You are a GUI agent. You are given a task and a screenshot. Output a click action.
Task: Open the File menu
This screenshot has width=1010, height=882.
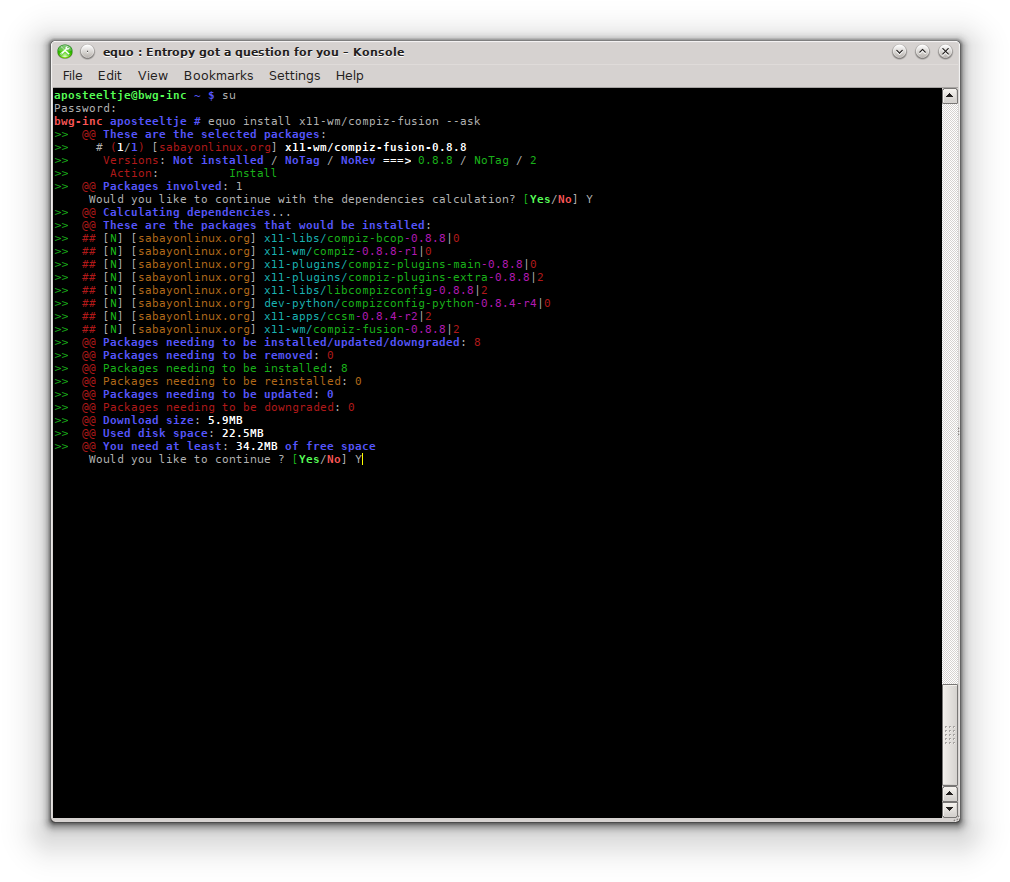(72, 75)
